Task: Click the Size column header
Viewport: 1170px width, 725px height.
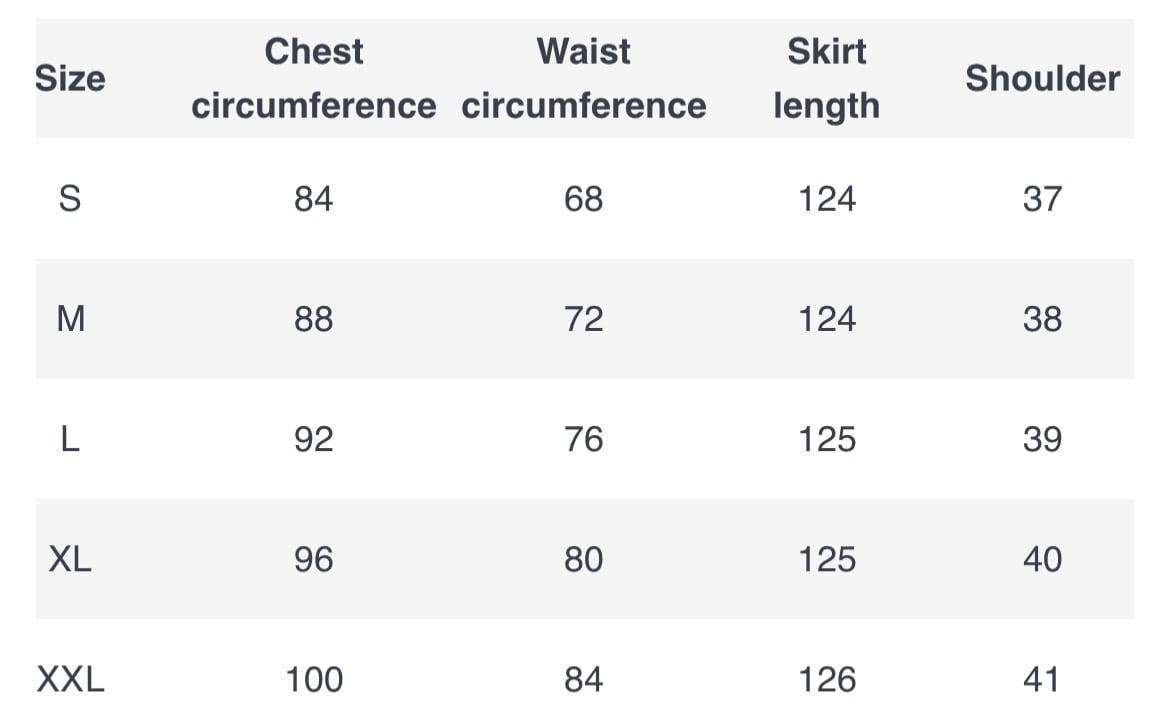Action: coord(70,79)
